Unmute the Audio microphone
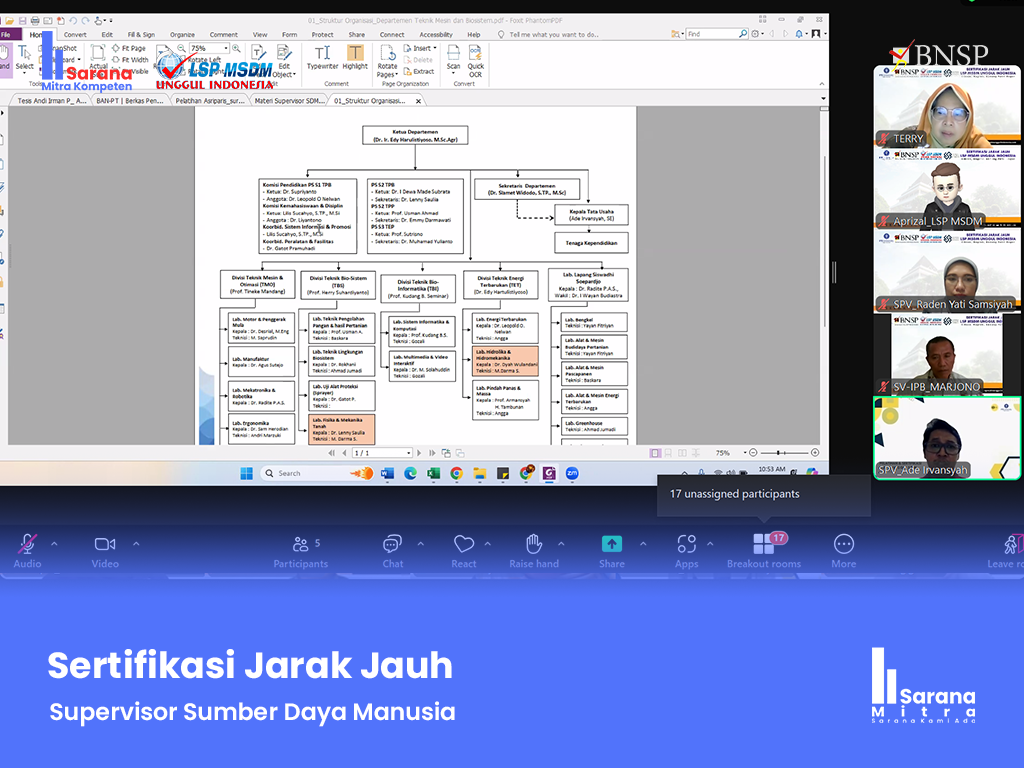The image size is (1024, 768). (27, 550)
